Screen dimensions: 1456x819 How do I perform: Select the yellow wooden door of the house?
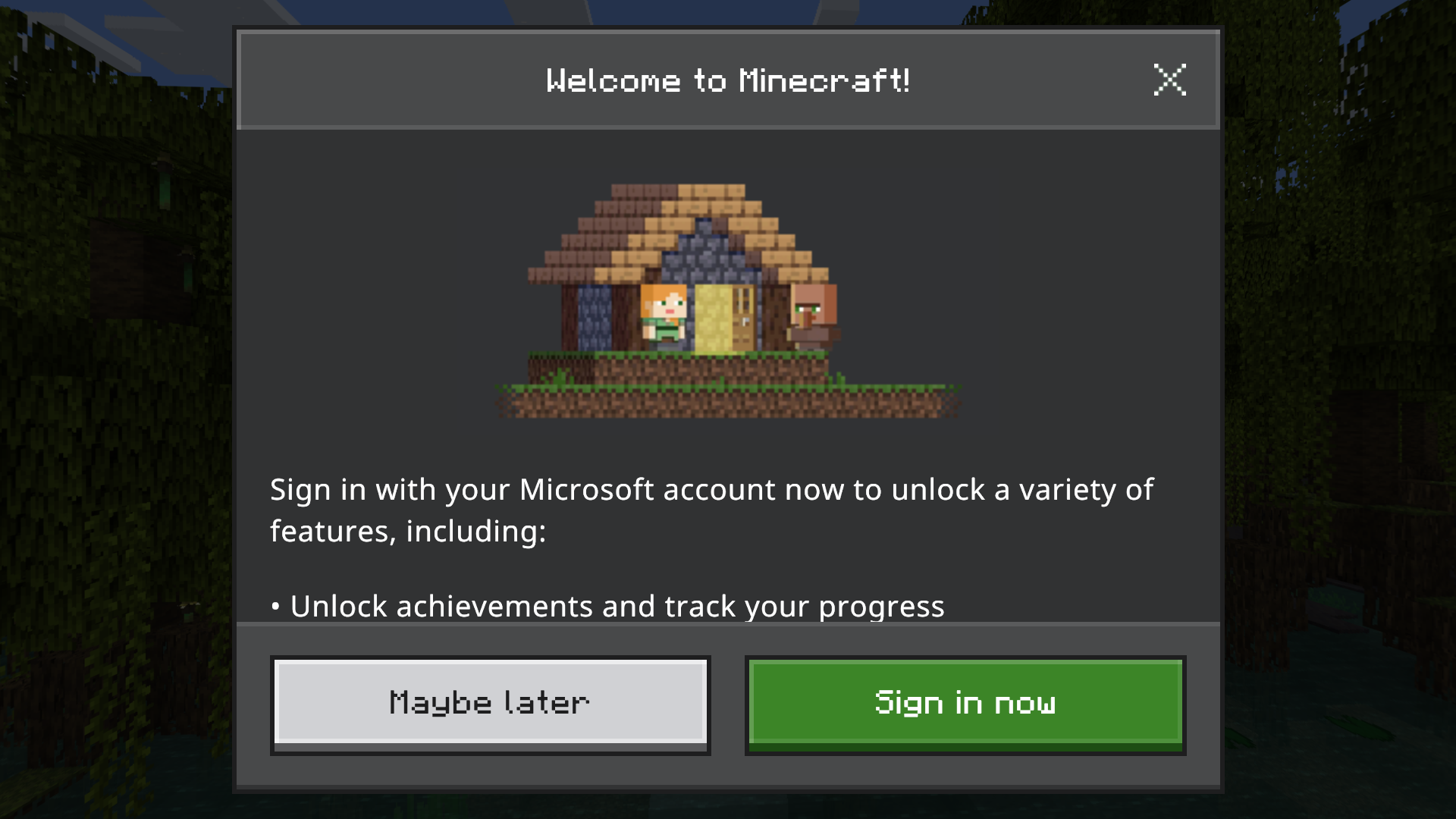click(724, 318)
